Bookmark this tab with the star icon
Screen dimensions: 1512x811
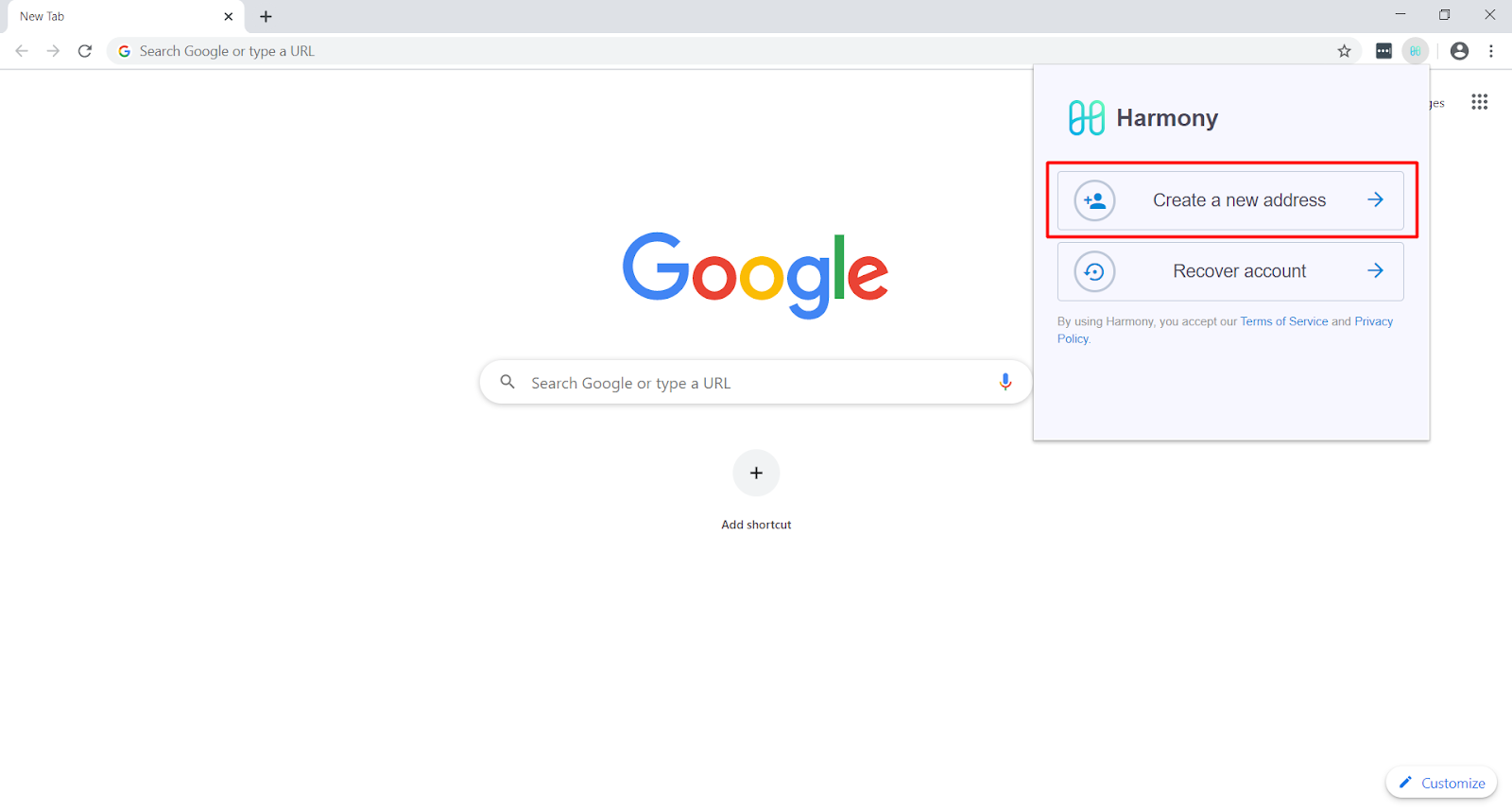coord(1344,51)
